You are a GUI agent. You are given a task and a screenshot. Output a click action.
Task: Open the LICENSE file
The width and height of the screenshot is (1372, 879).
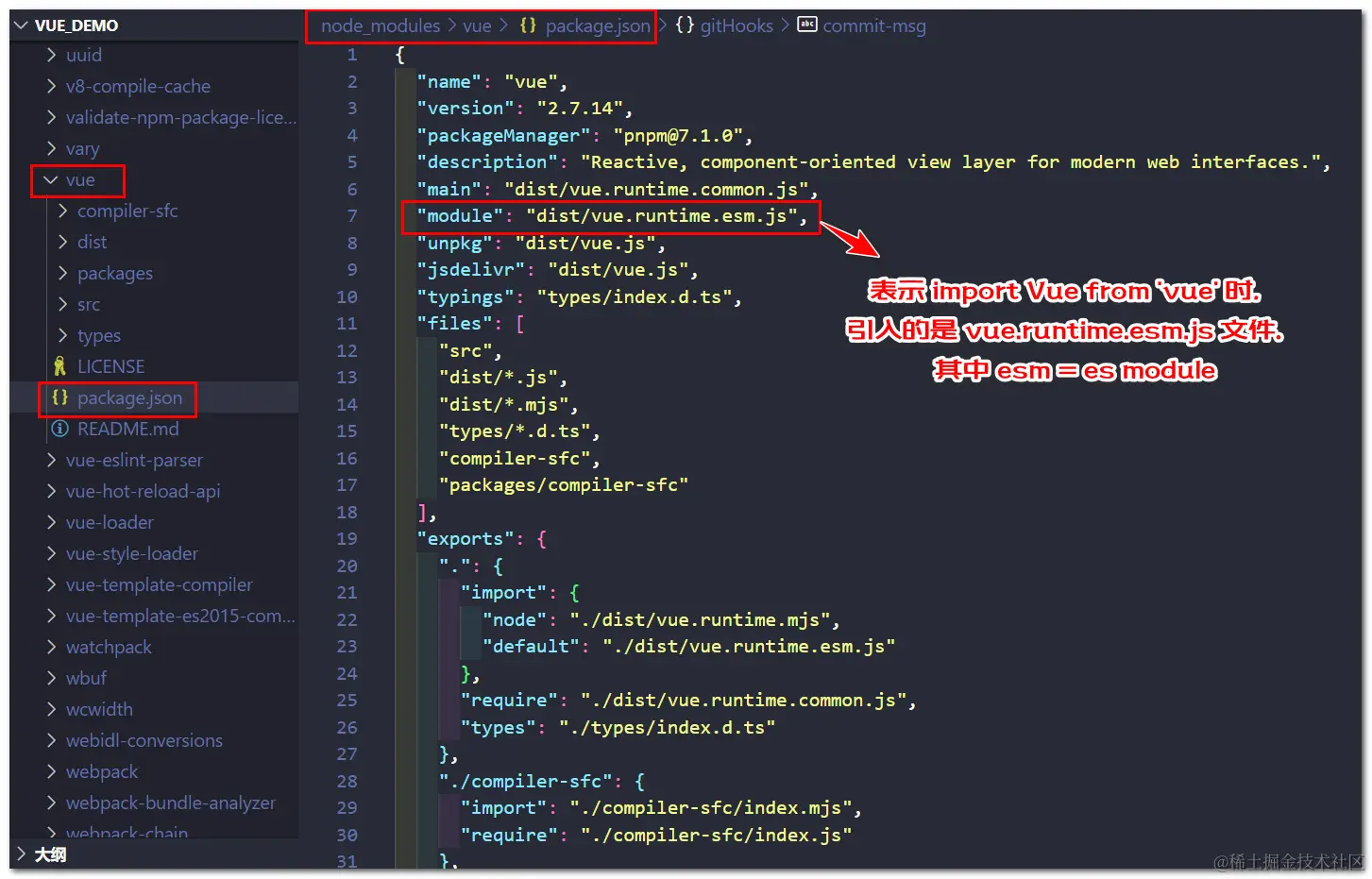tap(110, 366)
